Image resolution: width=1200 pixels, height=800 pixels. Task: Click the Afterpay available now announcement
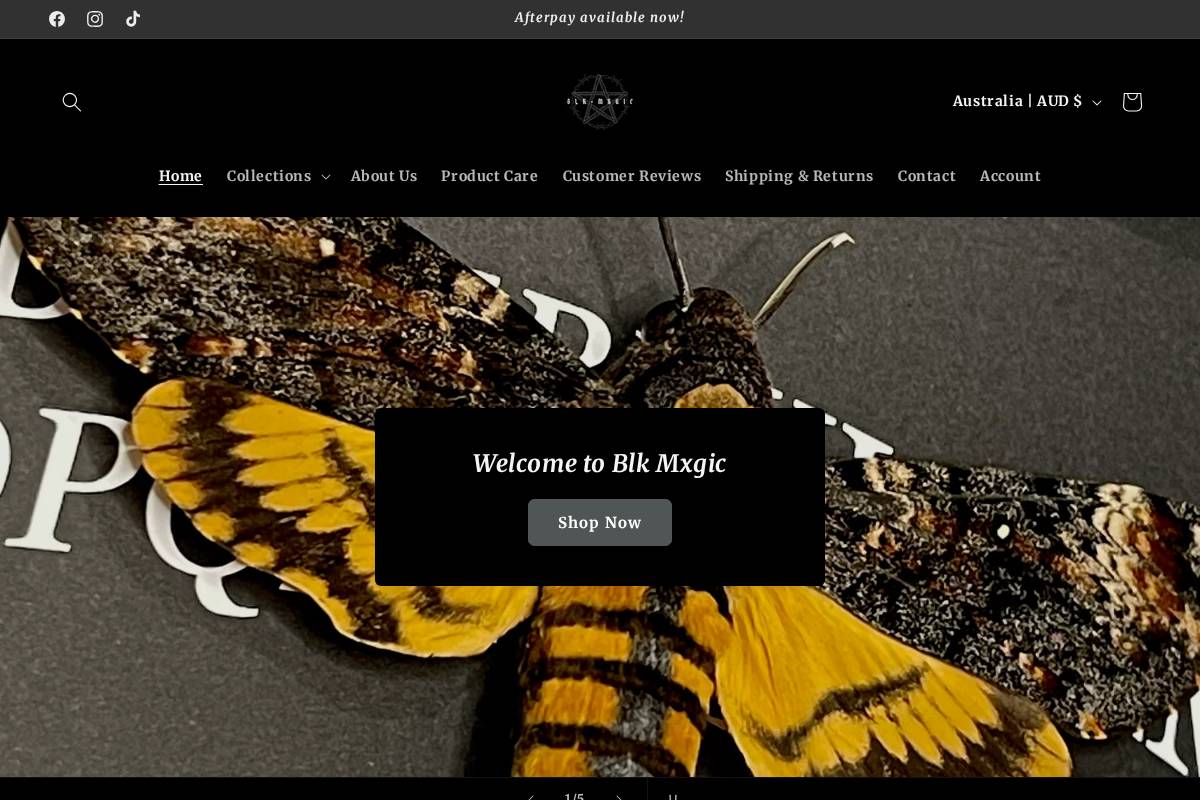coord(599,17)
